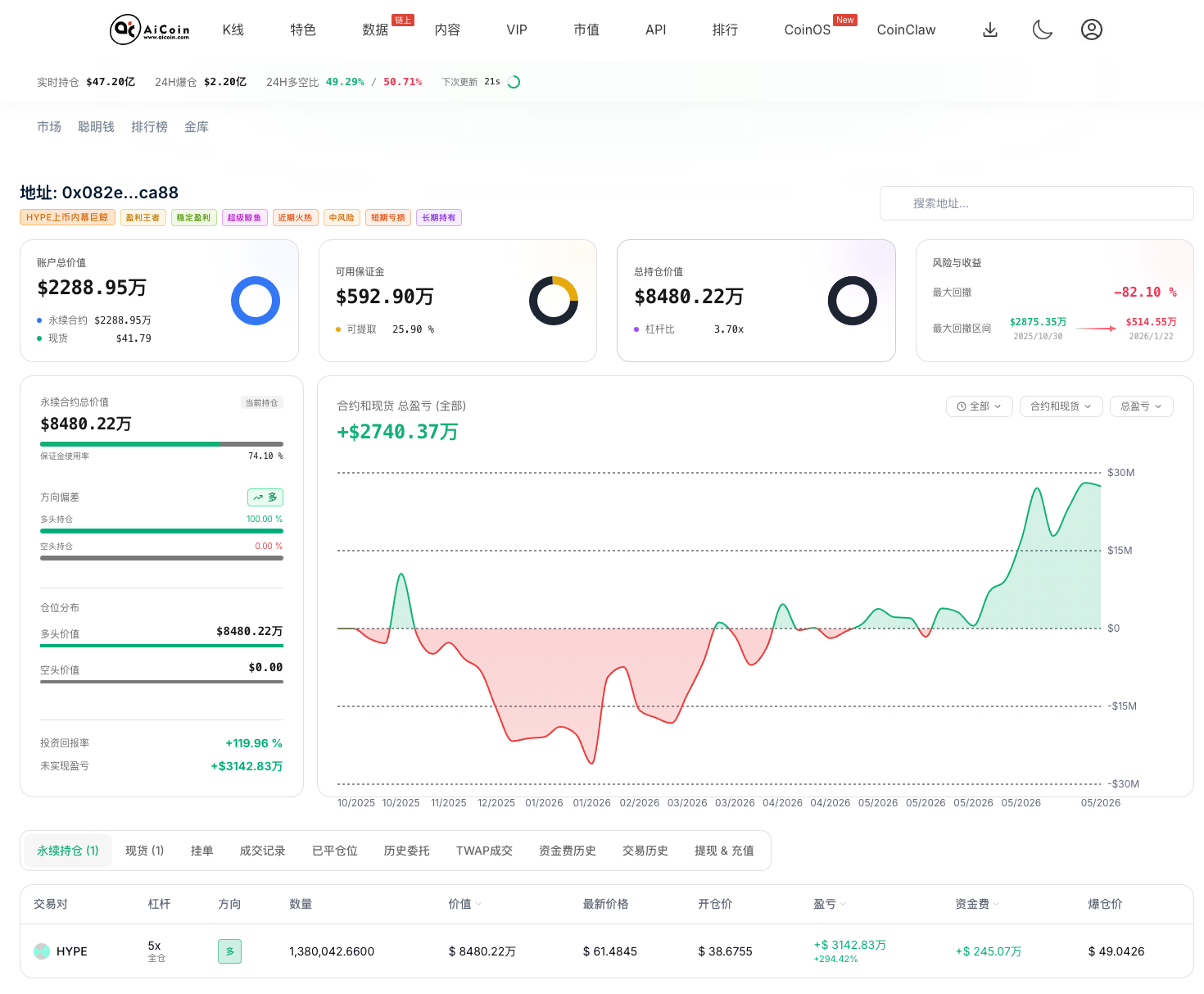Image resolution: width=1204 pixels, height=994 pixels.
Task: Select the 提现 & 充值 tab
Action: click(724, 851)
